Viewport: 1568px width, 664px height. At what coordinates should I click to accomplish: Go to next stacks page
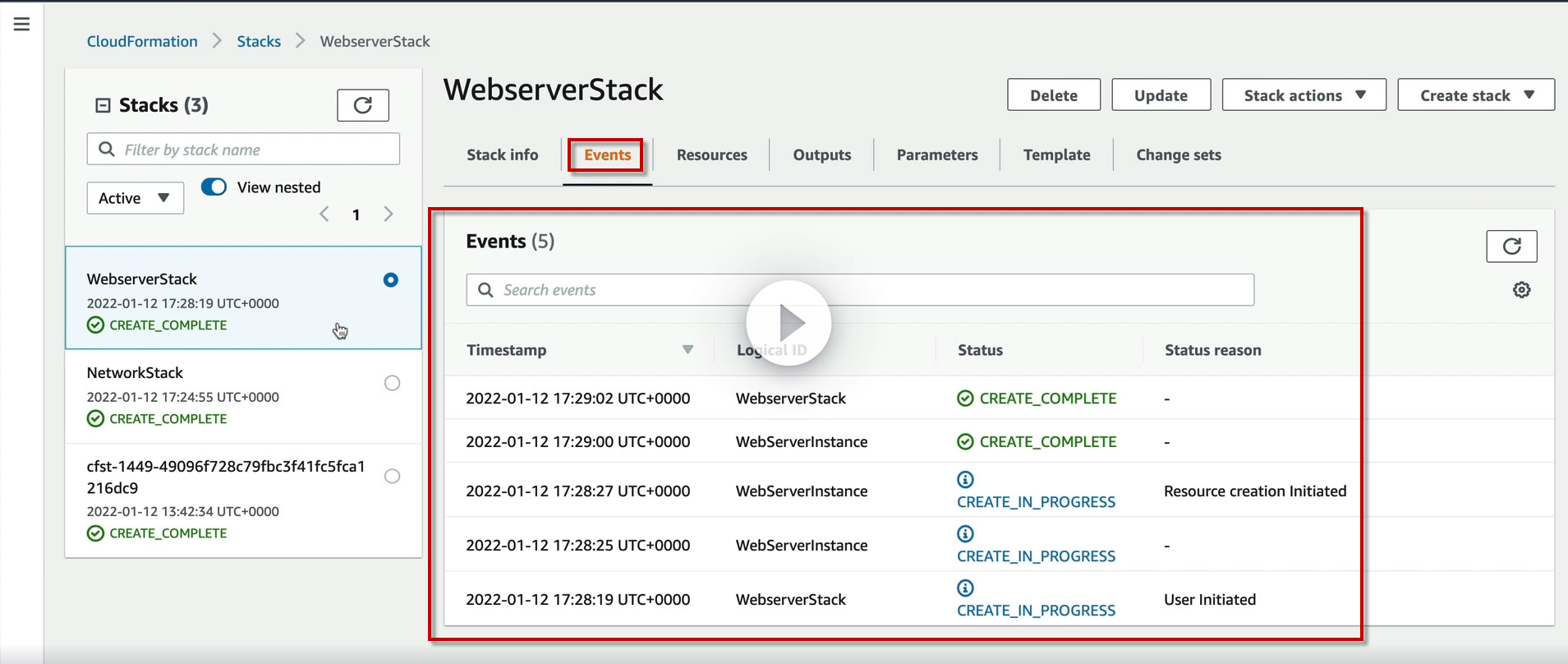pos(389,214)
